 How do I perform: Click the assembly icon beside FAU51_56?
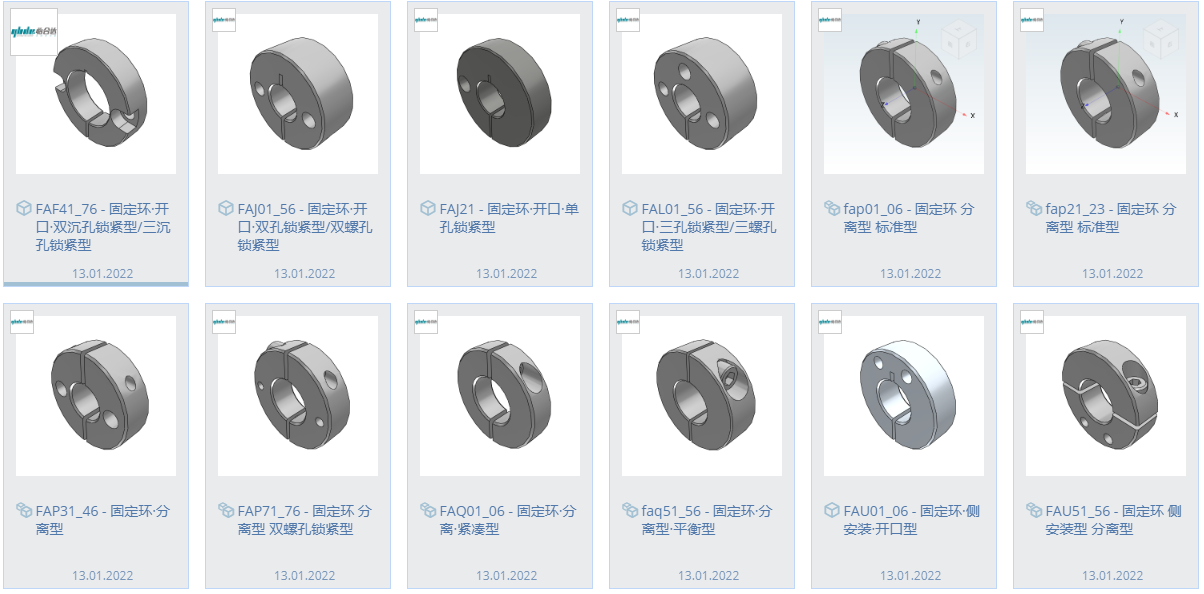1034,511
